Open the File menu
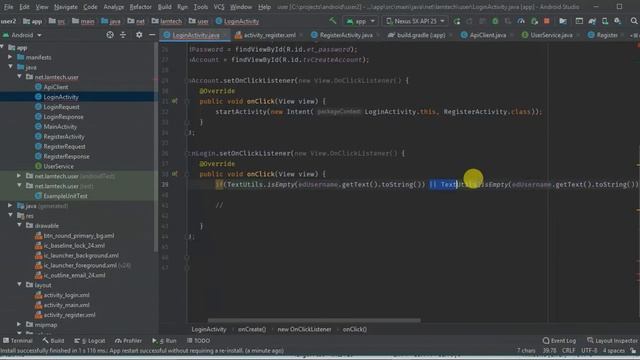Screen dimensions: 640x360 [8, 7]
